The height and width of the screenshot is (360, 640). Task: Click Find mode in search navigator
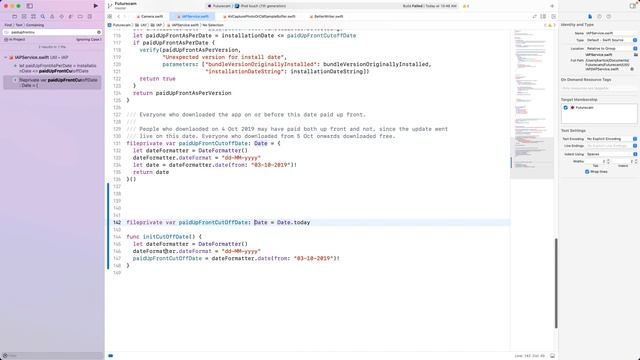point(8,25)
